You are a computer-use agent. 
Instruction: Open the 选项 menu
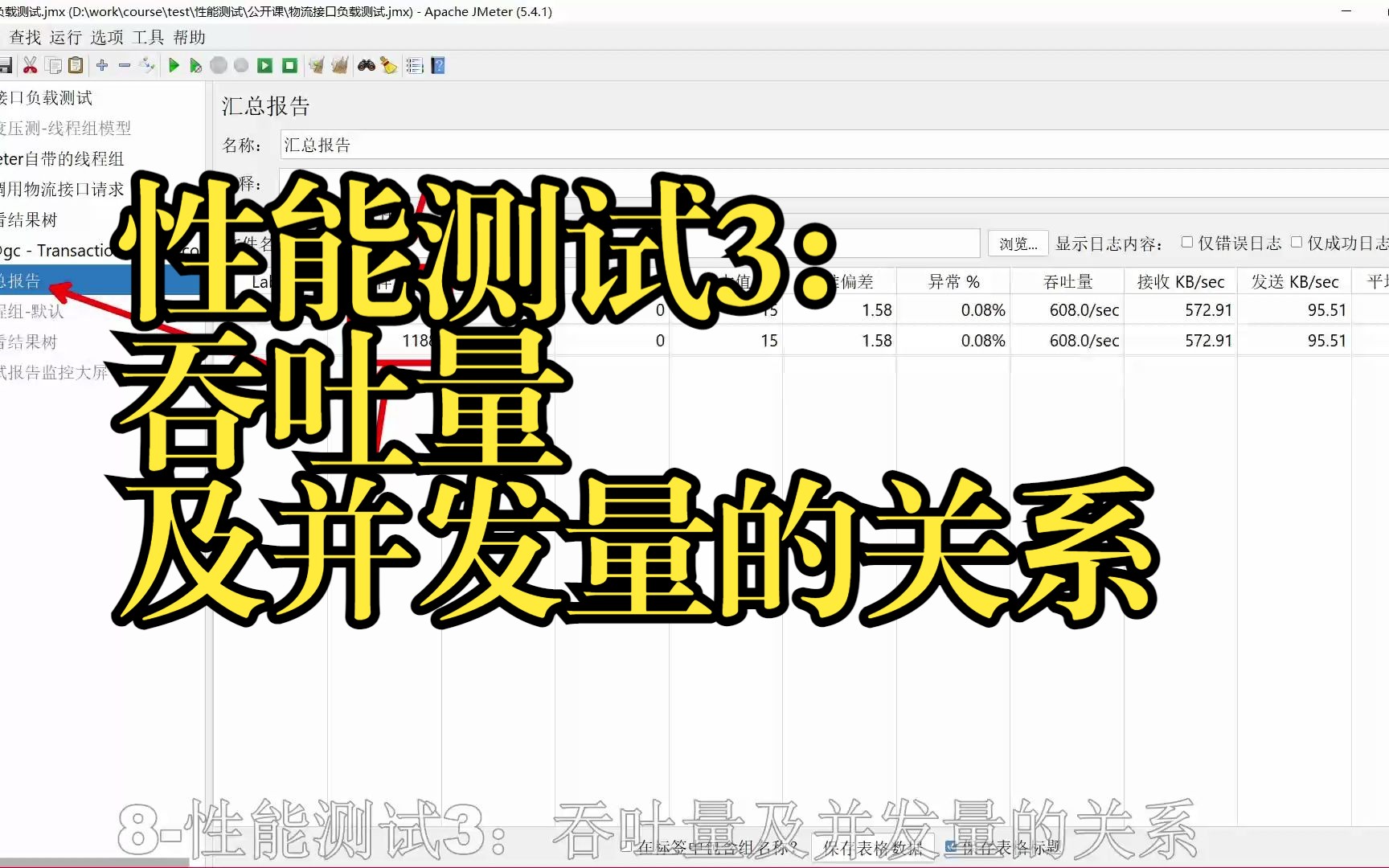pos(107,38)
